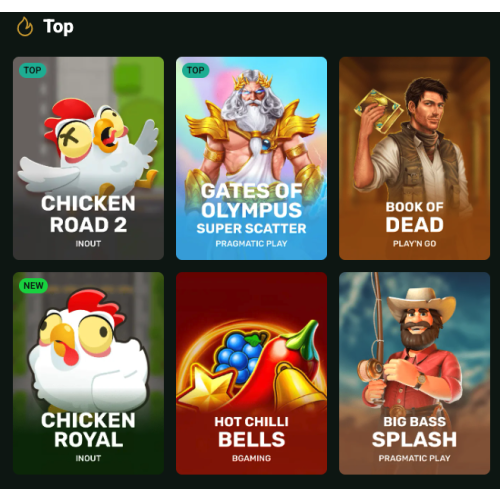The image size is (500, 500).
Task: Play Hot Chilli Bells by BGaming
Action: (x=251, y=373)
